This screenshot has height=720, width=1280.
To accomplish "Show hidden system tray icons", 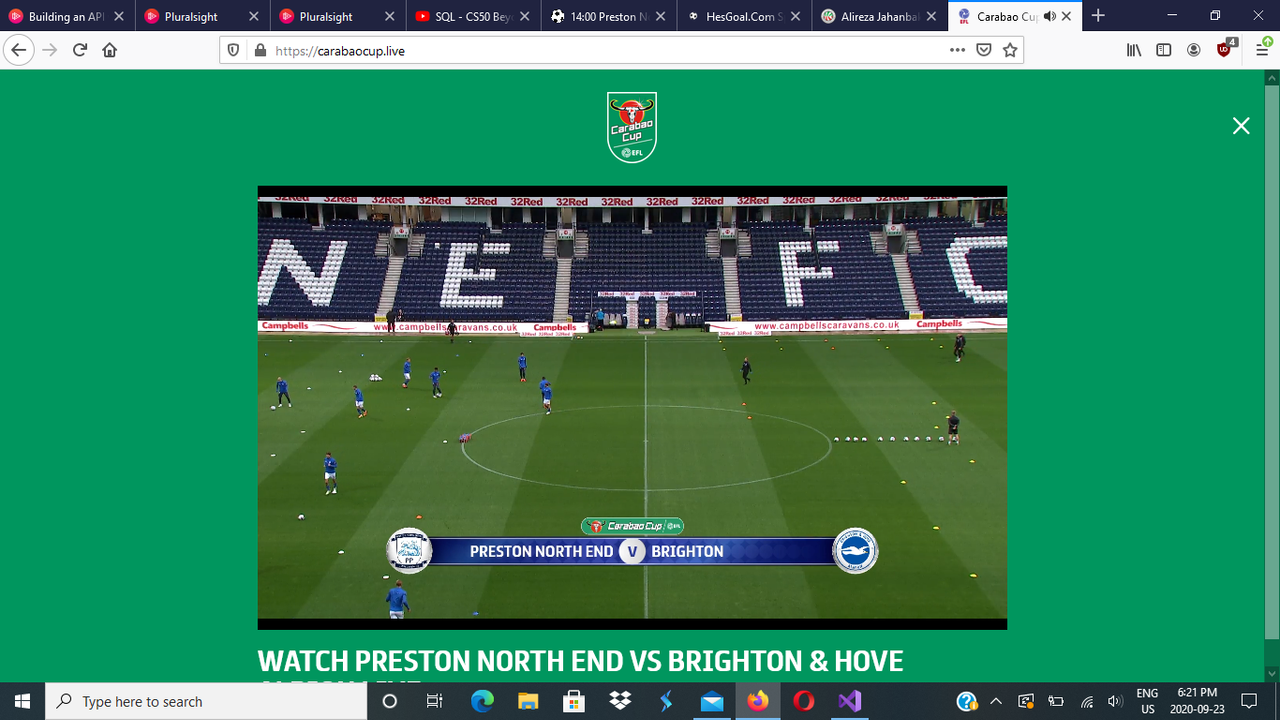I will 996,701.
